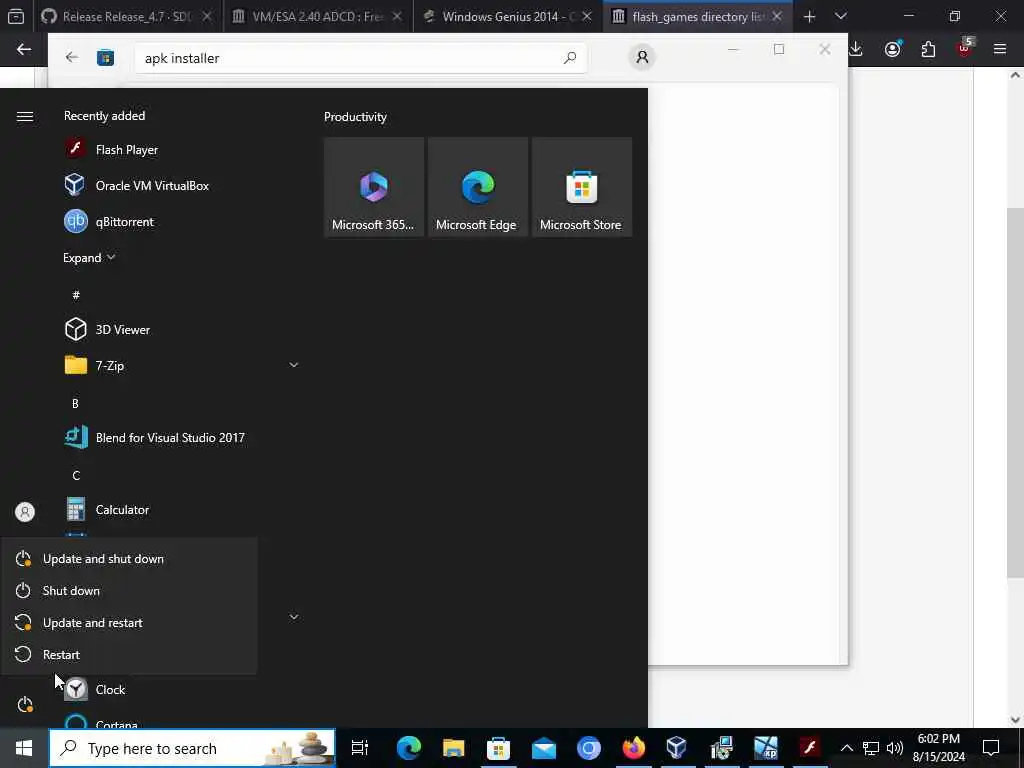Viewport: 1024px width, 768px height.
Task: Click the Firefox vertical scrollbar
Action: click(x=1014, y=392)
